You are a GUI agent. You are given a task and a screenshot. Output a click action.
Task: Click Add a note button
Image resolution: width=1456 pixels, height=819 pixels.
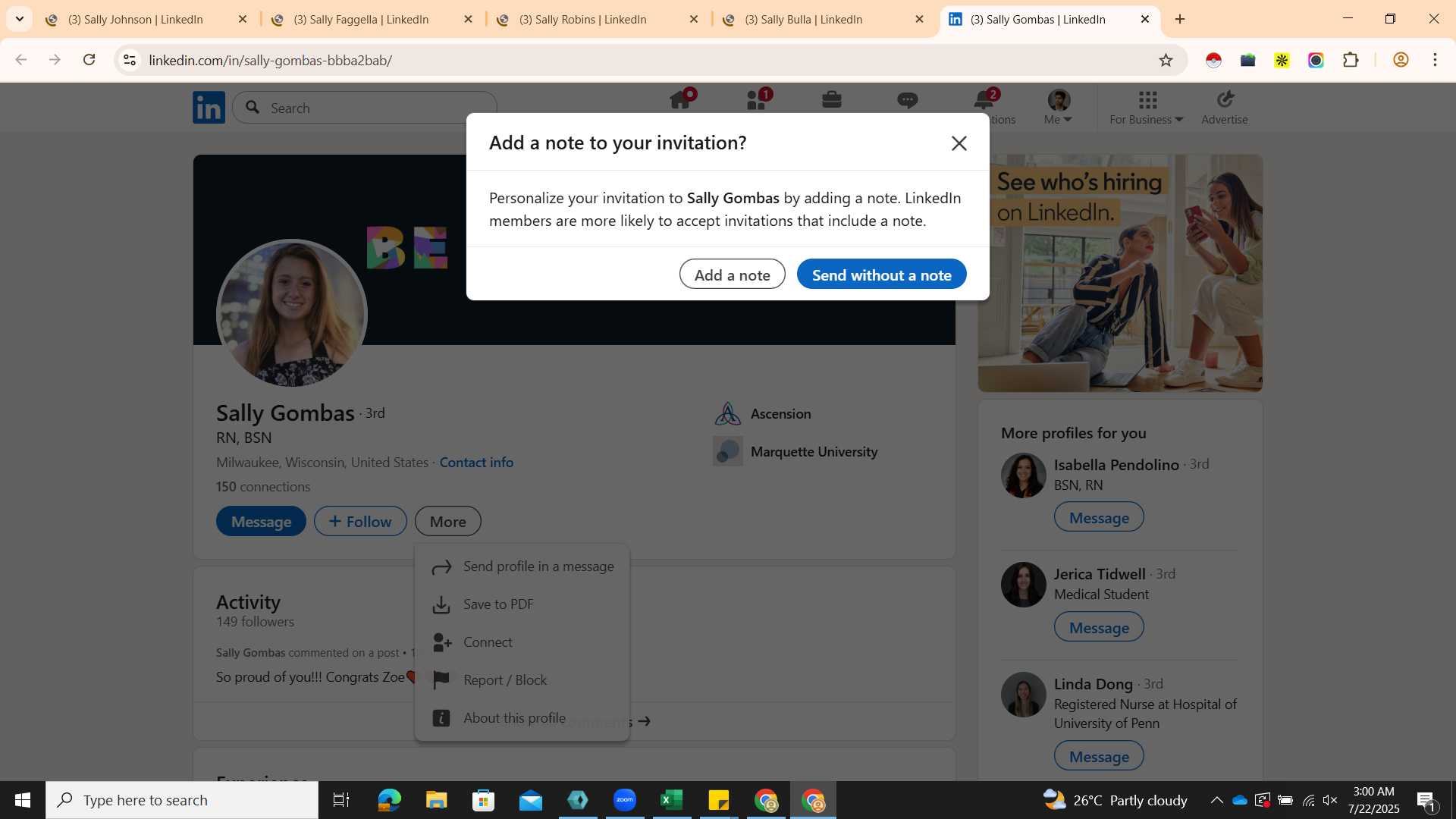(732, 275)
